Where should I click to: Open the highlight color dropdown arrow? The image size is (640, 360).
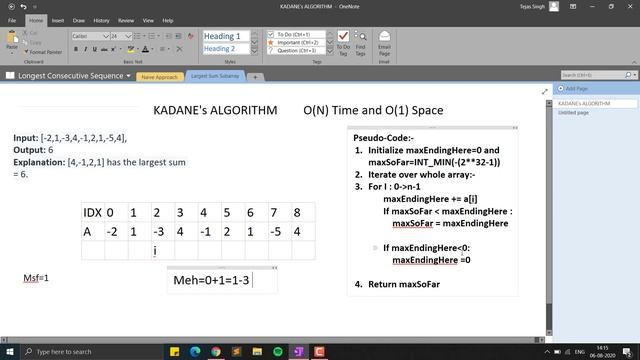(138, 49)
